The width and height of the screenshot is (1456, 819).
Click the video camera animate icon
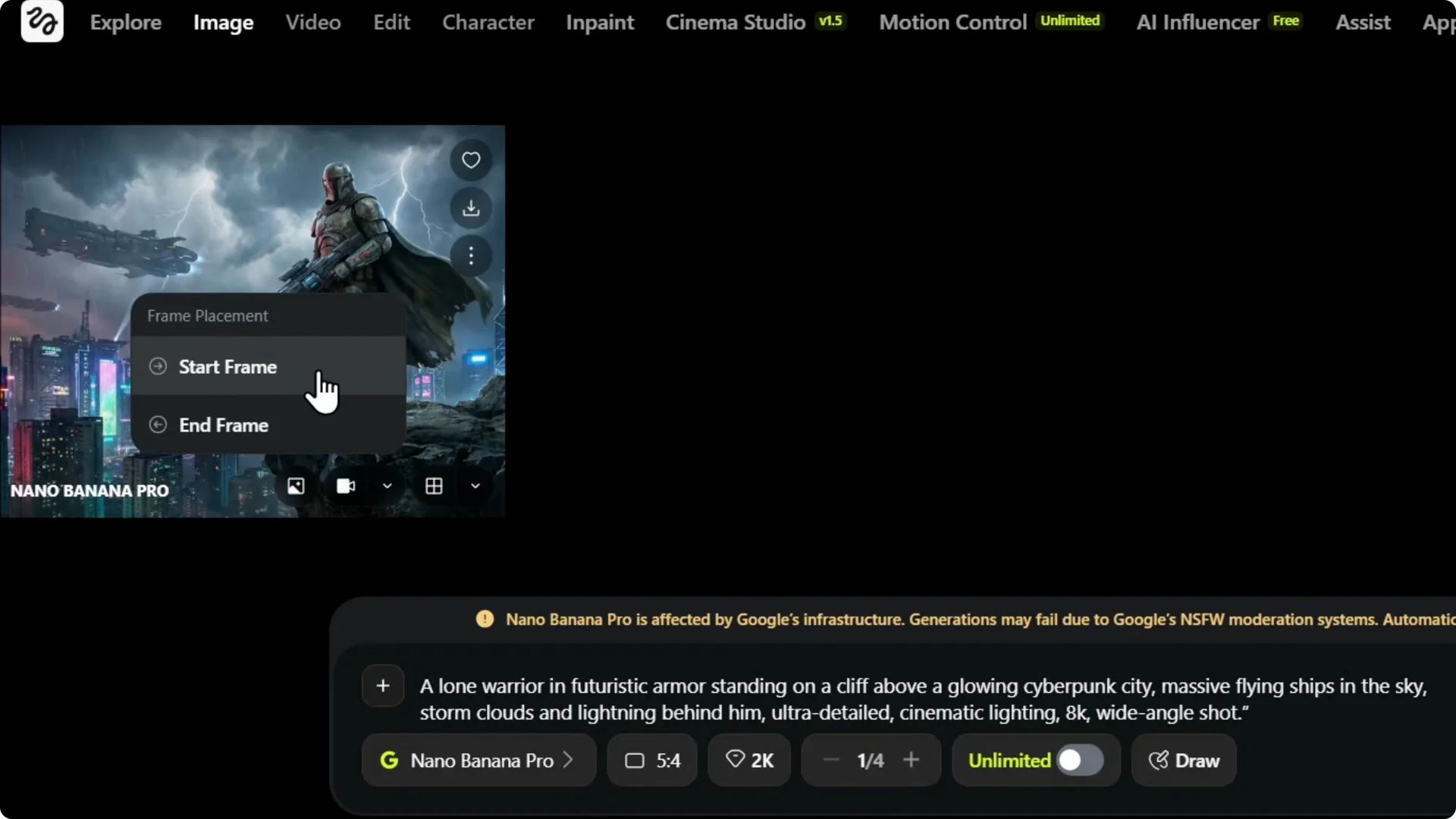point(346,486)
